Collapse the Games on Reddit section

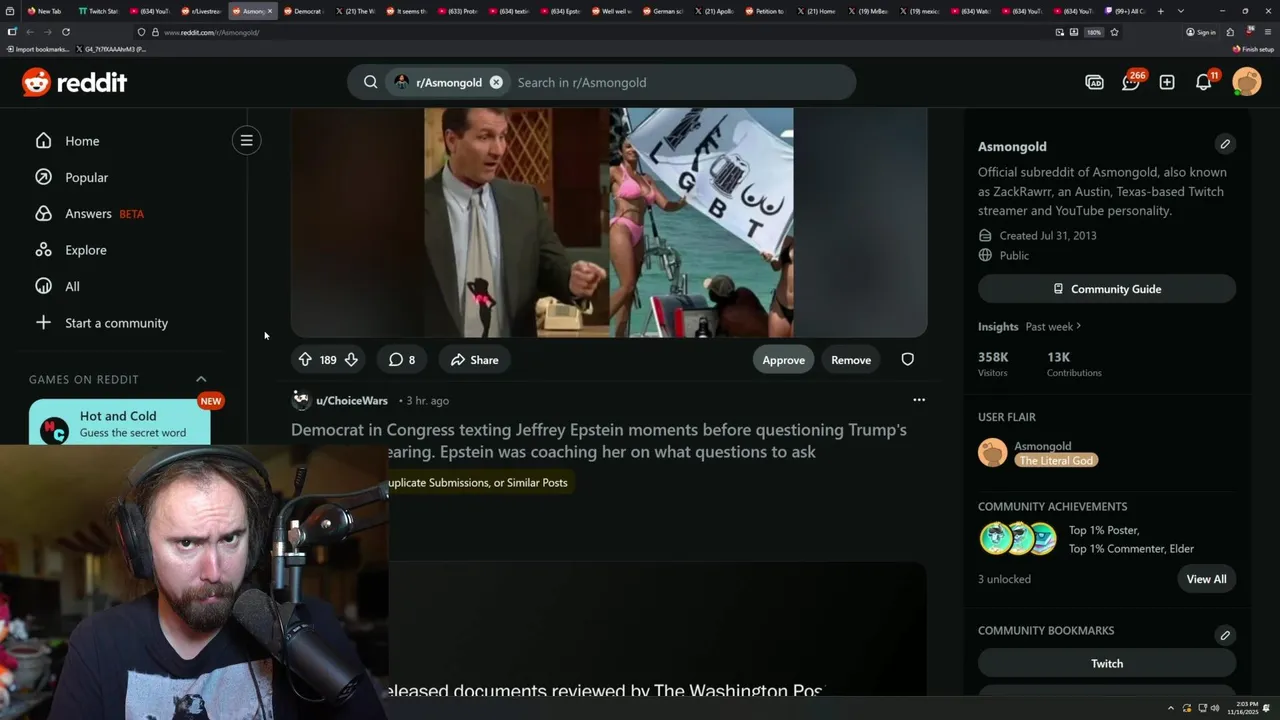[x=201, y=379]
